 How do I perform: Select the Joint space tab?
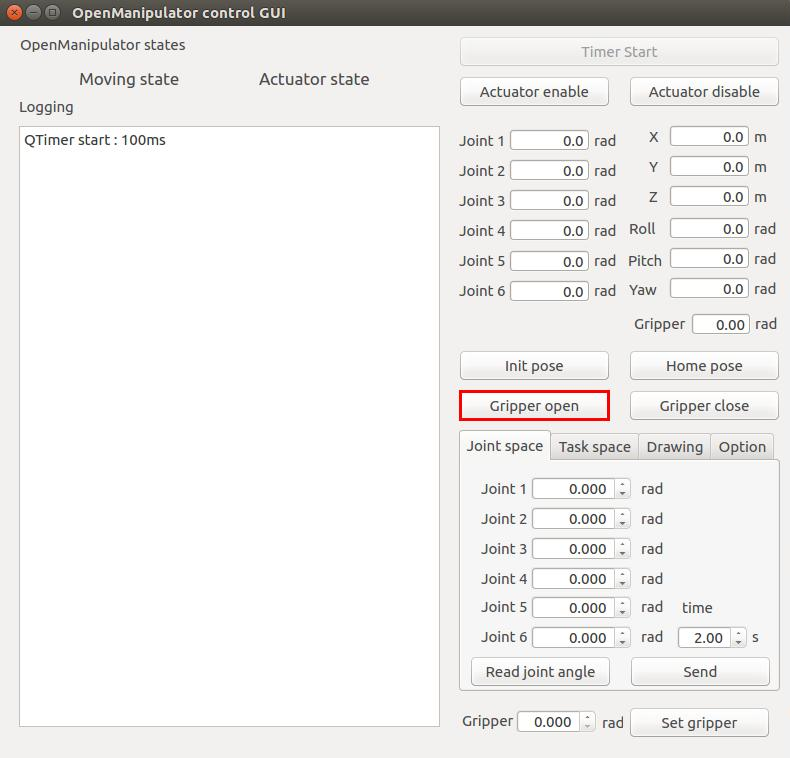(x=505, y=446)
